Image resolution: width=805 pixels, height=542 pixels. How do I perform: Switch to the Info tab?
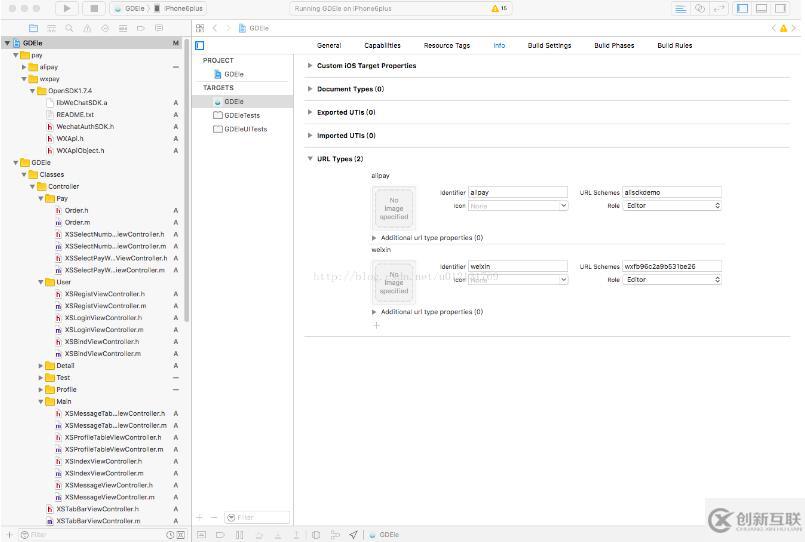click(499, 46)
